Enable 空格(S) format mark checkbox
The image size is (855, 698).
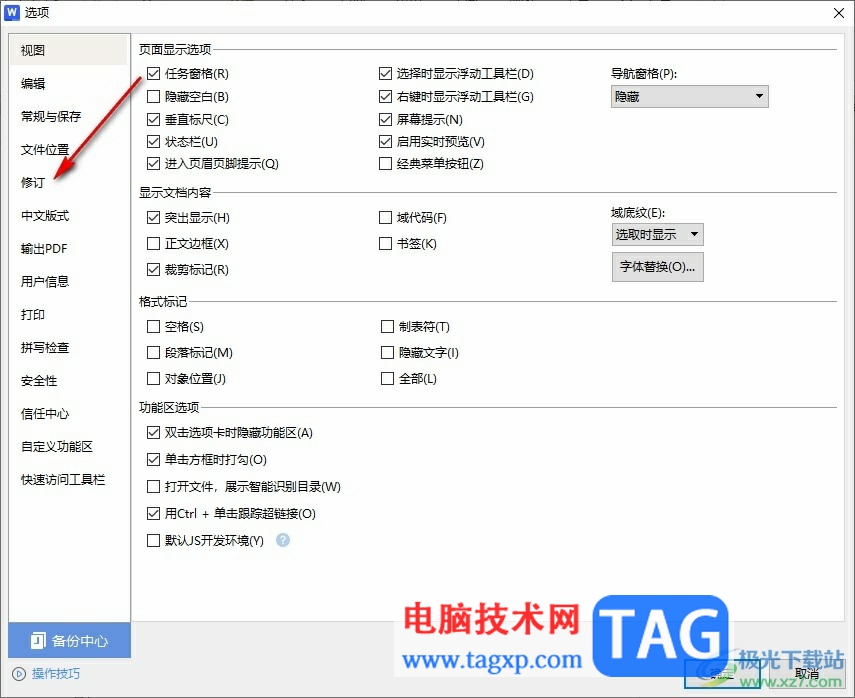(x=153, y=327)
